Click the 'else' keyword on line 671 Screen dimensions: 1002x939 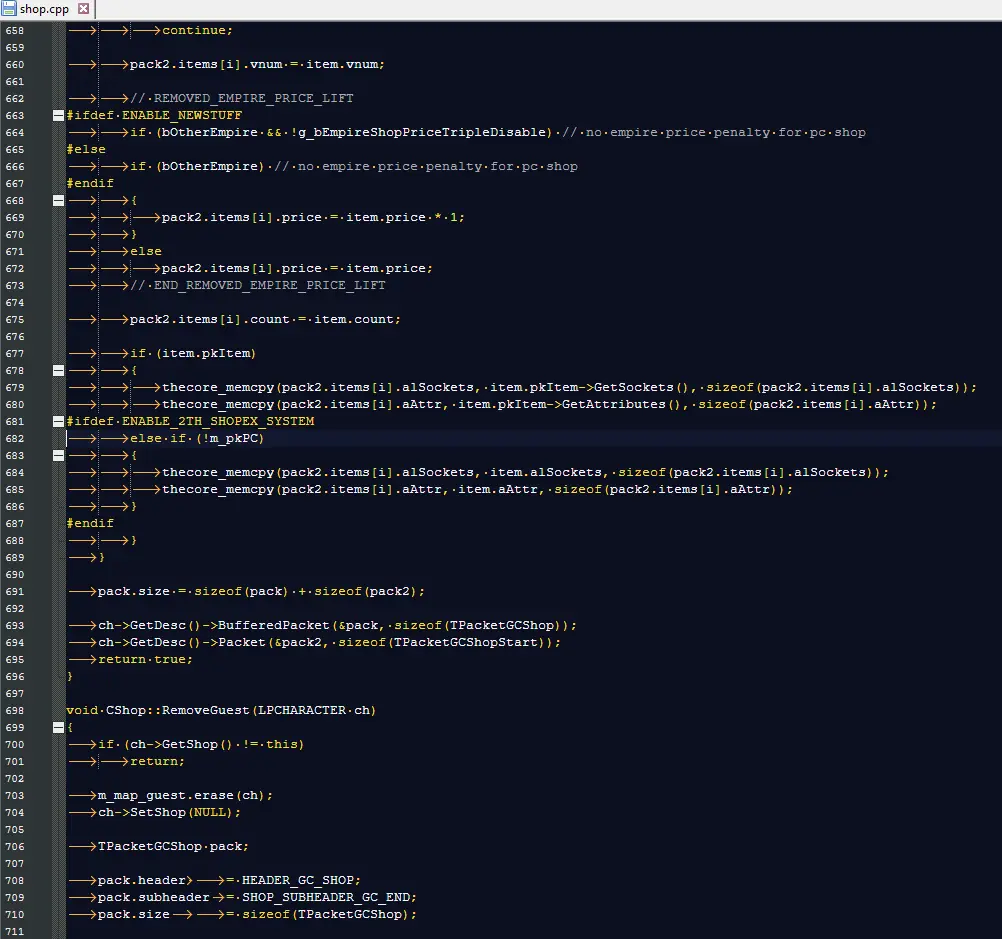[x=146, y=252]
